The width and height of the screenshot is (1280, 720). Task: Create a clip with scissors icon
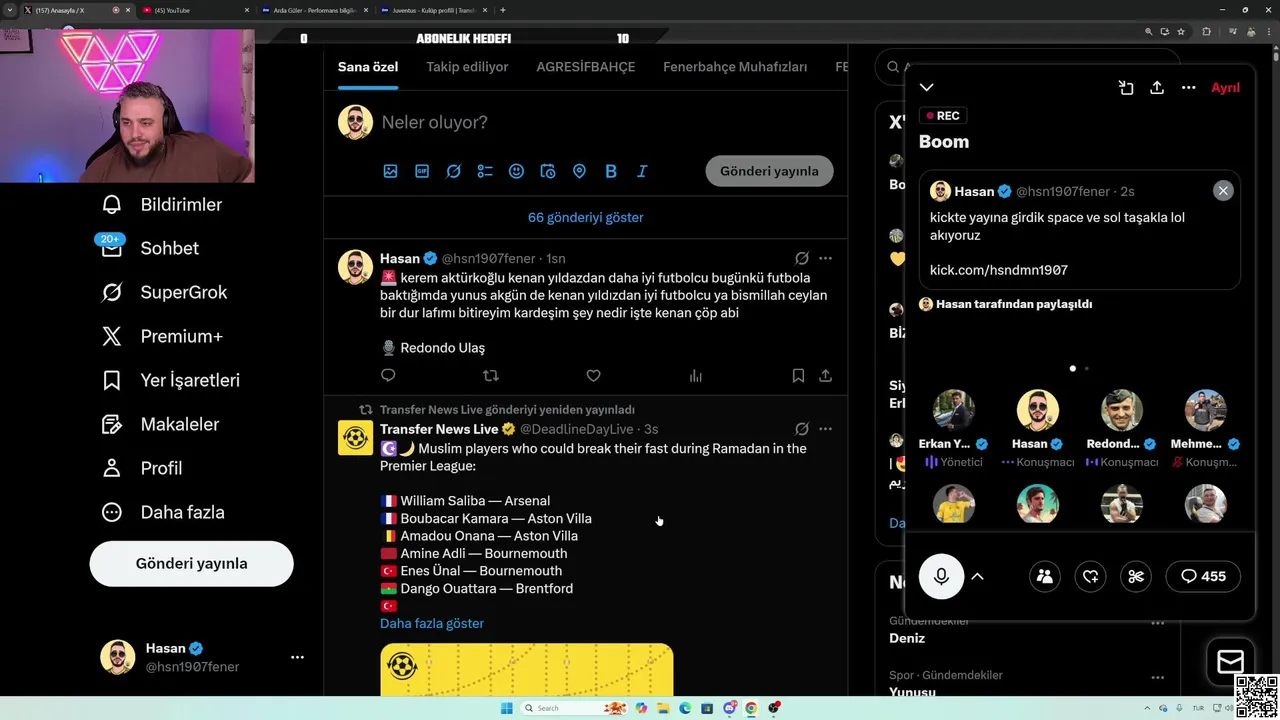tap(1136, 576)
